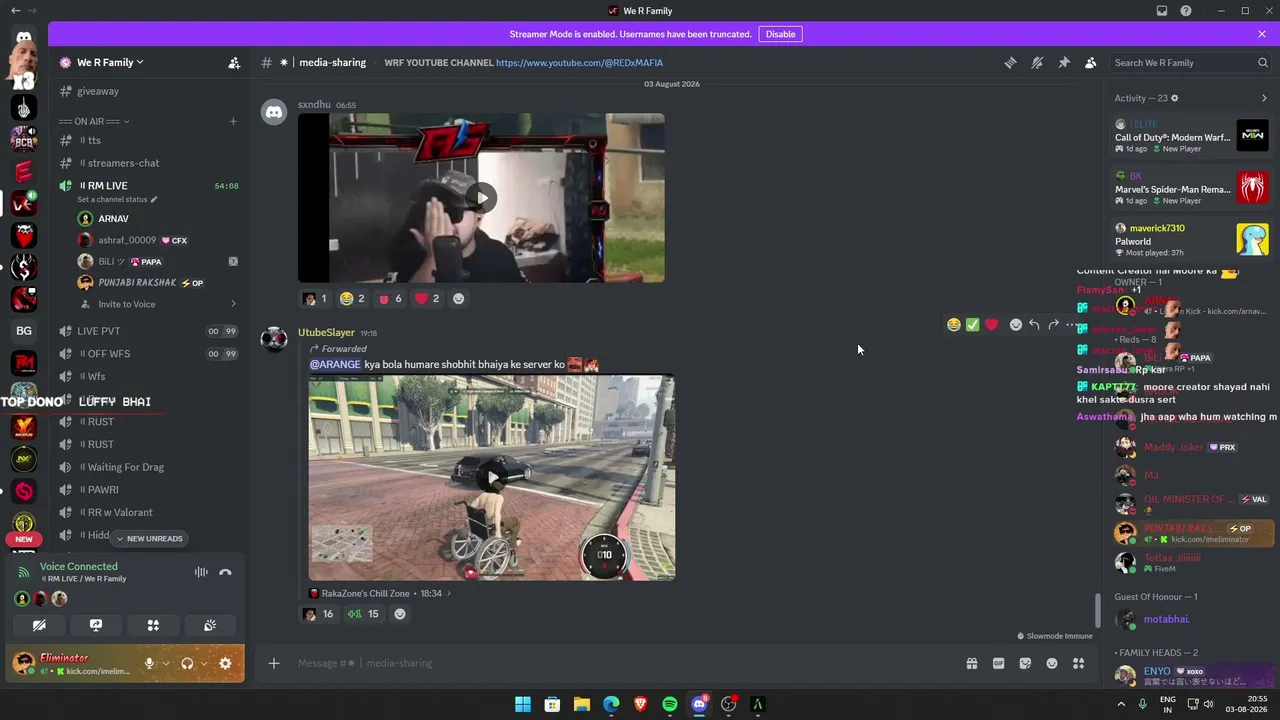Open Windows Start menu
The image size is (1280, 720).
coord(523,704)
